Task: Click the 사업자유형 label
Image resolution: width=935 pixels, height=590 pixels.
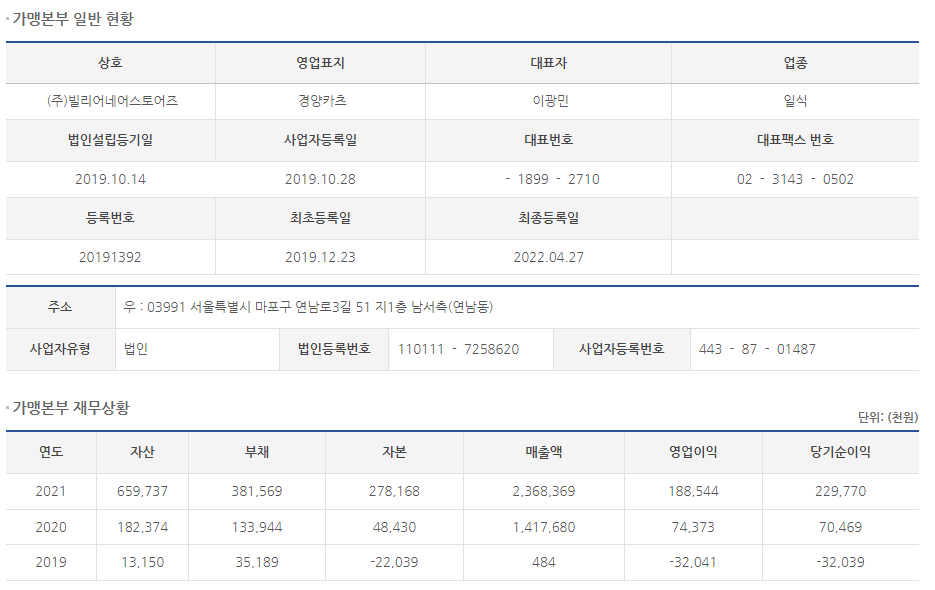Action: point(60,349)
